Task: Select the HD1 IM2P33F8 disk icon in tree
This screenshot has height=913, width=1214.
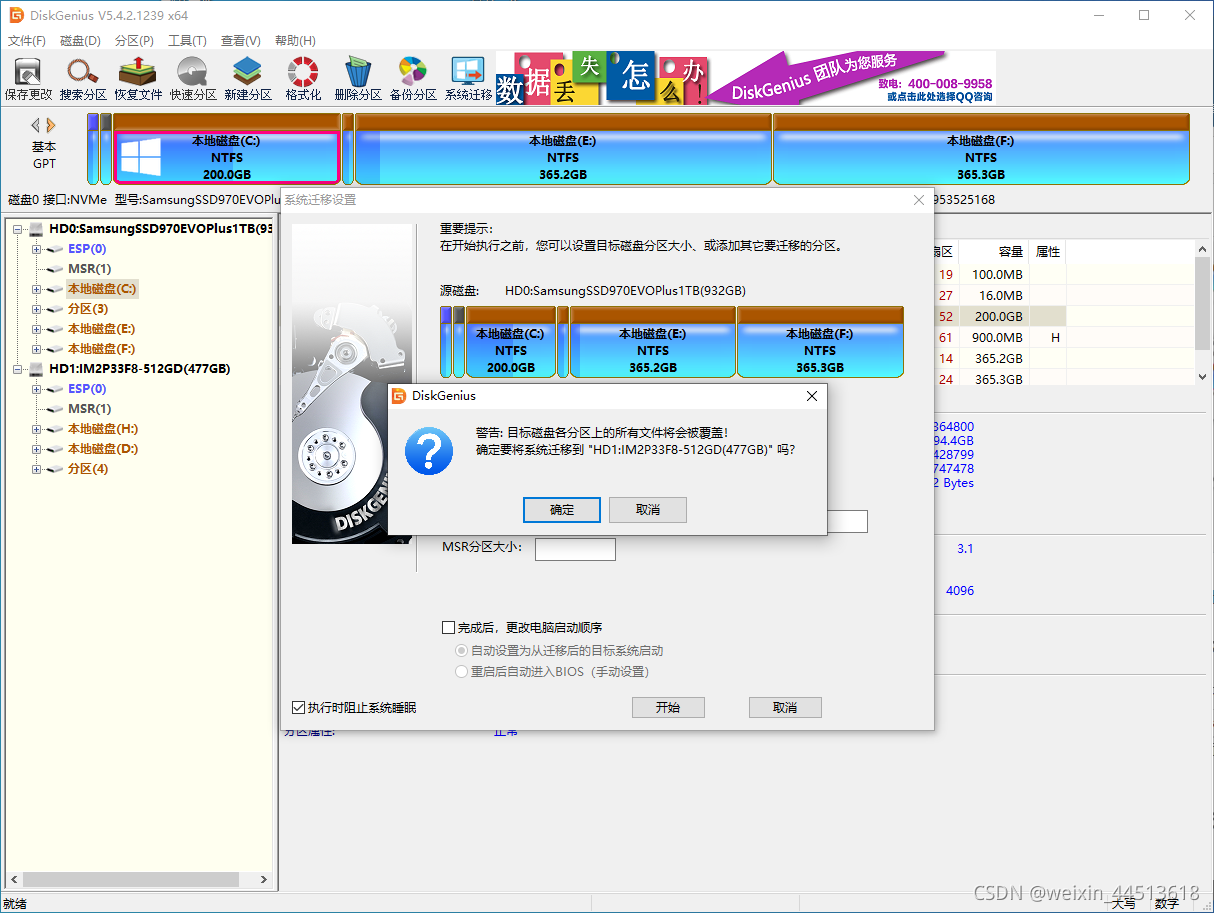Action: (37, 369)
